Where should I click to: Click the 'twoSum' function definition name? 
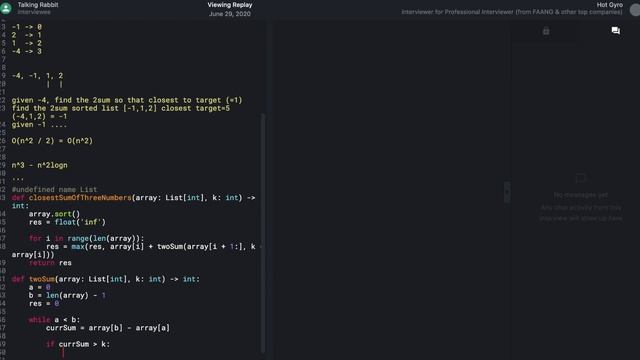click(42, 279)
